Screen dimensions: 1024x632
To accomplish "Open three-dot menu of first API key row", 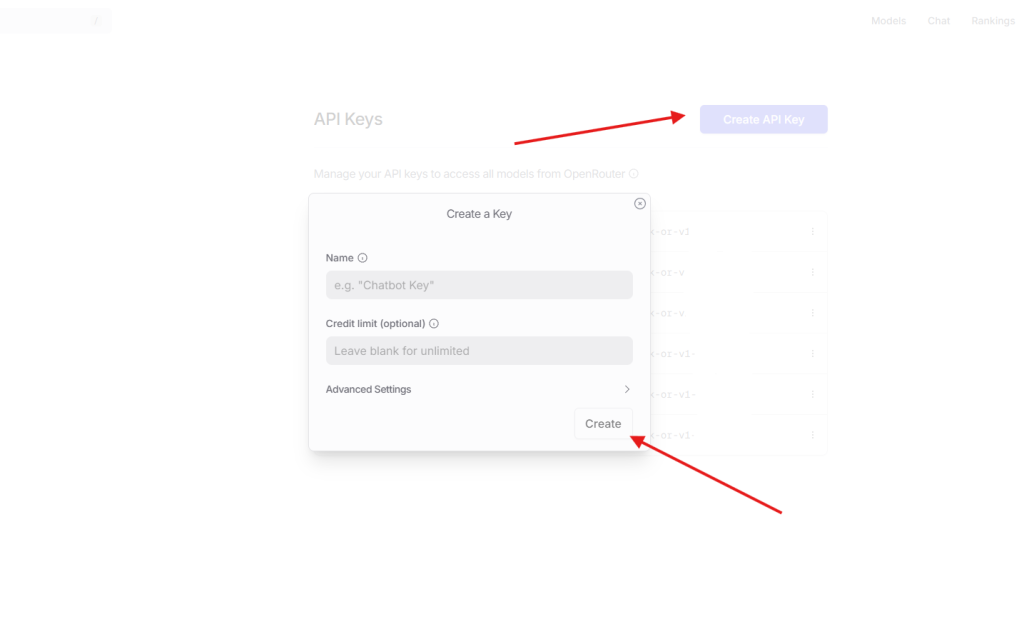I will (812, 232).
